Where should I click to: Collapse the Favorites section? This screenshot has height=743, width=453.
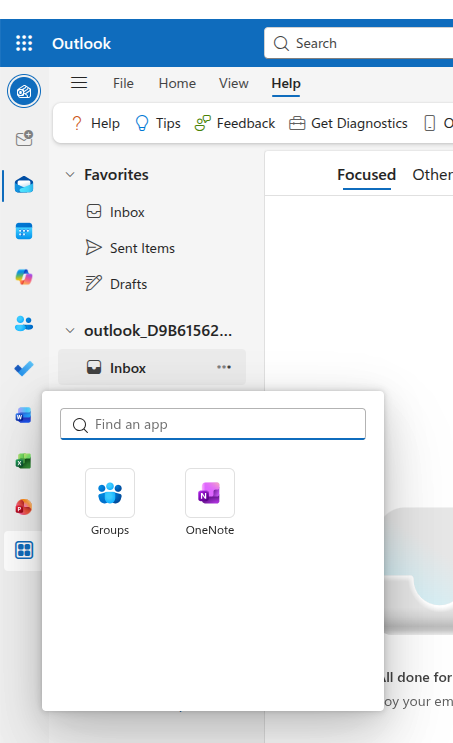coord(70,174)
